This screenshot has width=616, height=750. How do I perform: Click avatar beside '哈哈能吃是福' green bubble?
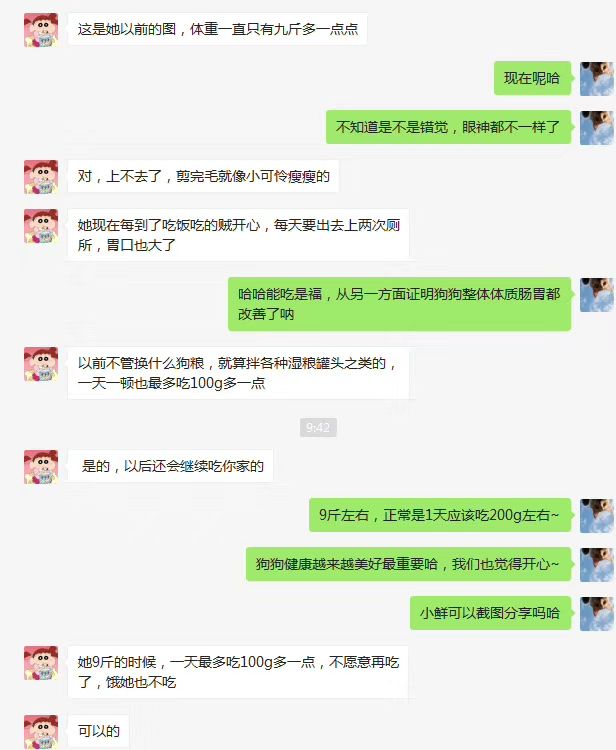[x=597, y=295]
